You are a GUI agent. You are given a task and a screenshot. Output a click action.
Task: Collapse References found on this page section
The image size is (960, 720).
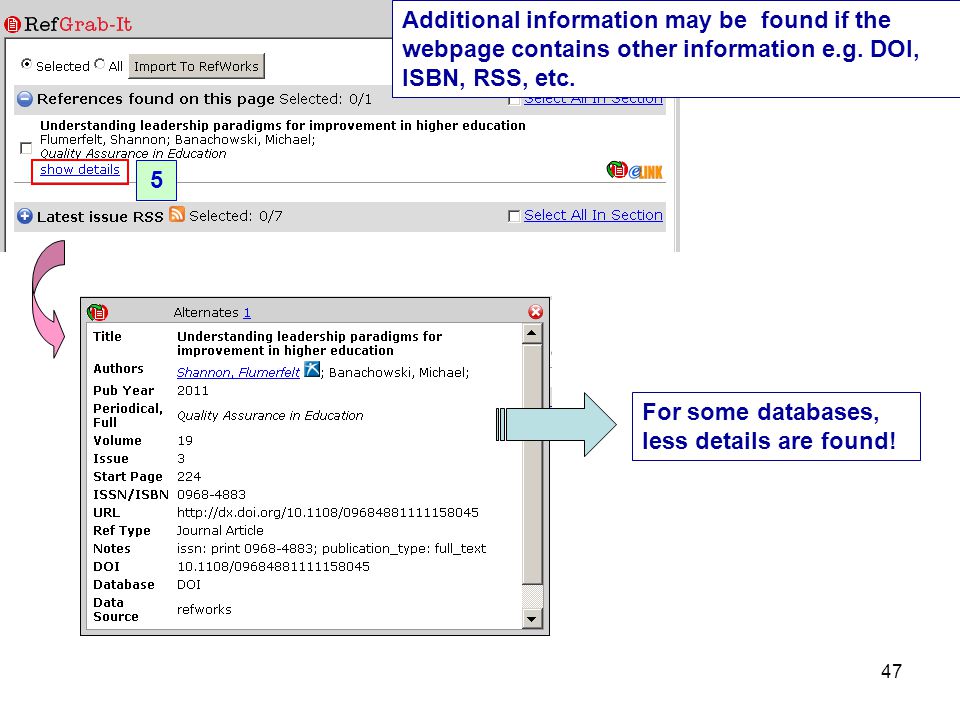click(x=24, y=99)
